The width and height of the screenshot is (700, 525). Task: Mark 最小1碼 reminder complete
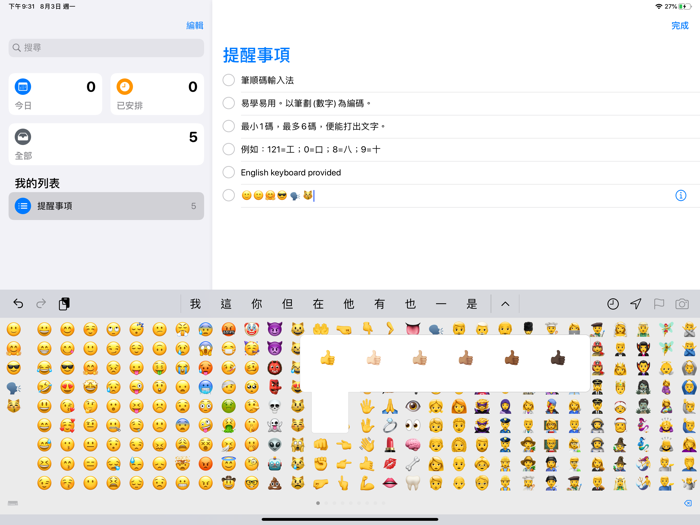point(229,126)
